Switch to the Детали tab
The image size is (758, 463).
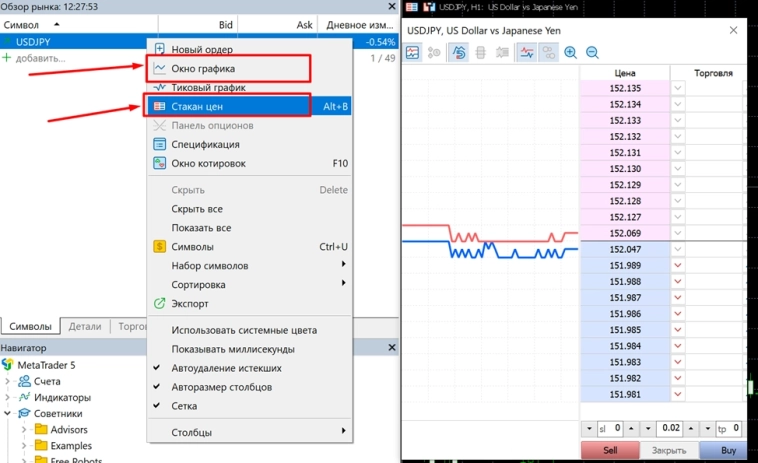(x=85, y=326)
